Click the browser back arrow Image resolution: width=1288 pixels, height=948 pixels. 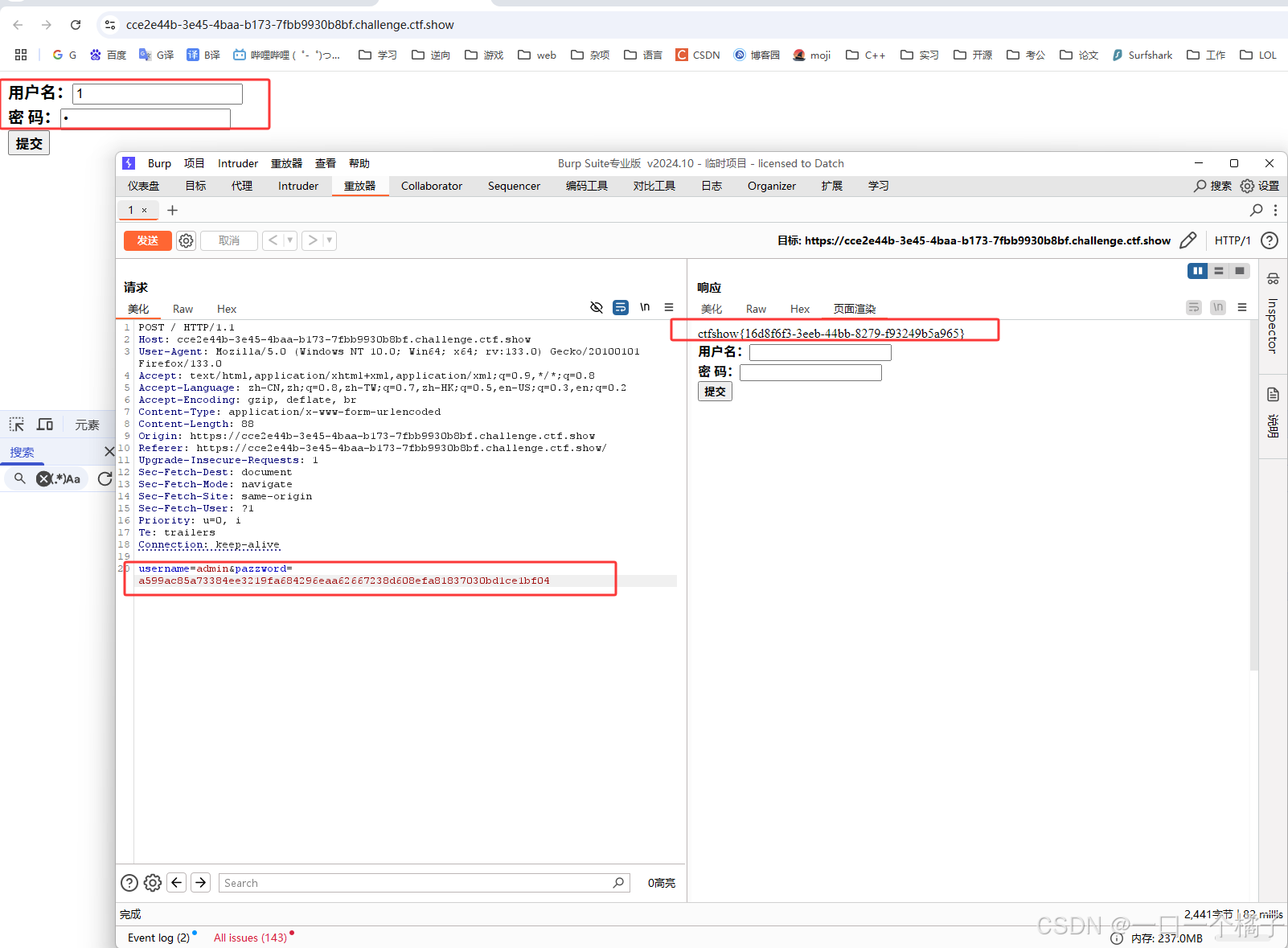point(18,25)
